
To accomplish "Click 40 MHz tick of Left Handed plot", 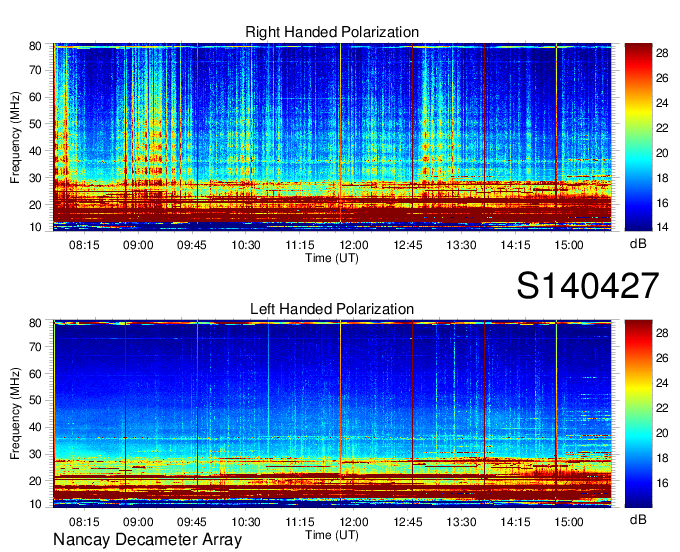I will tap(35, 427).
